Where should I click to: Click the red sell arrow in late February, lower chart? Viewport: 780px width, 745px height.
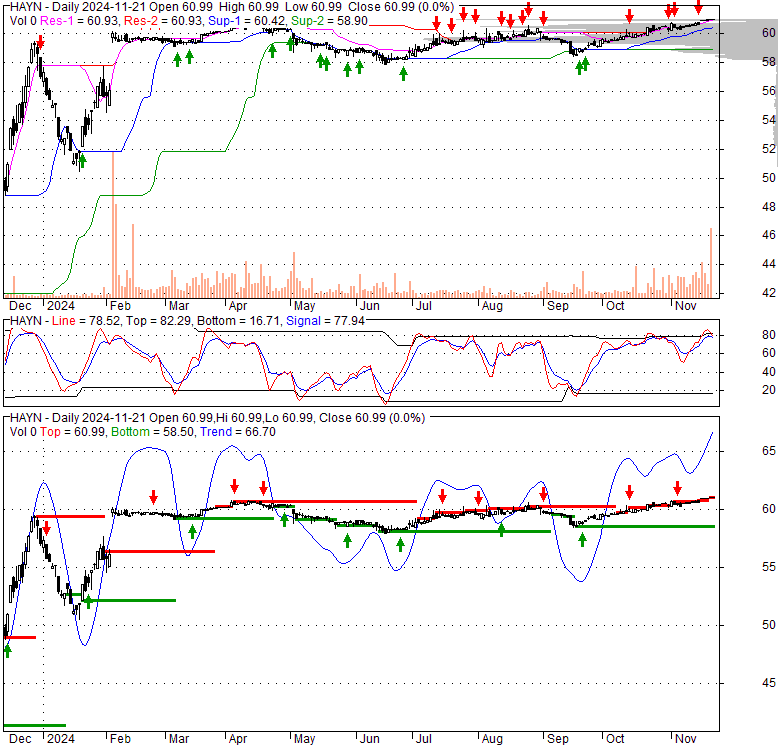[x=154, y=496]
